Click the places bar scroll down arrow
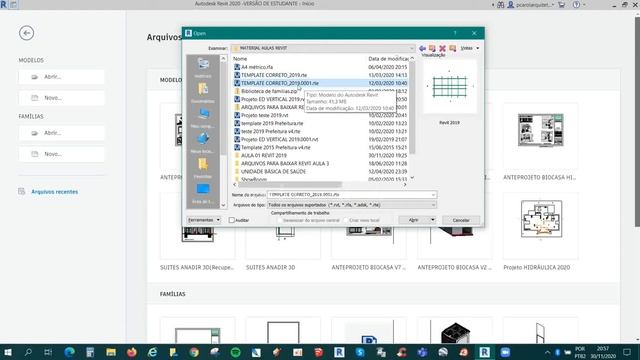This screenshot has height=360, width=640. click(223, 205)
